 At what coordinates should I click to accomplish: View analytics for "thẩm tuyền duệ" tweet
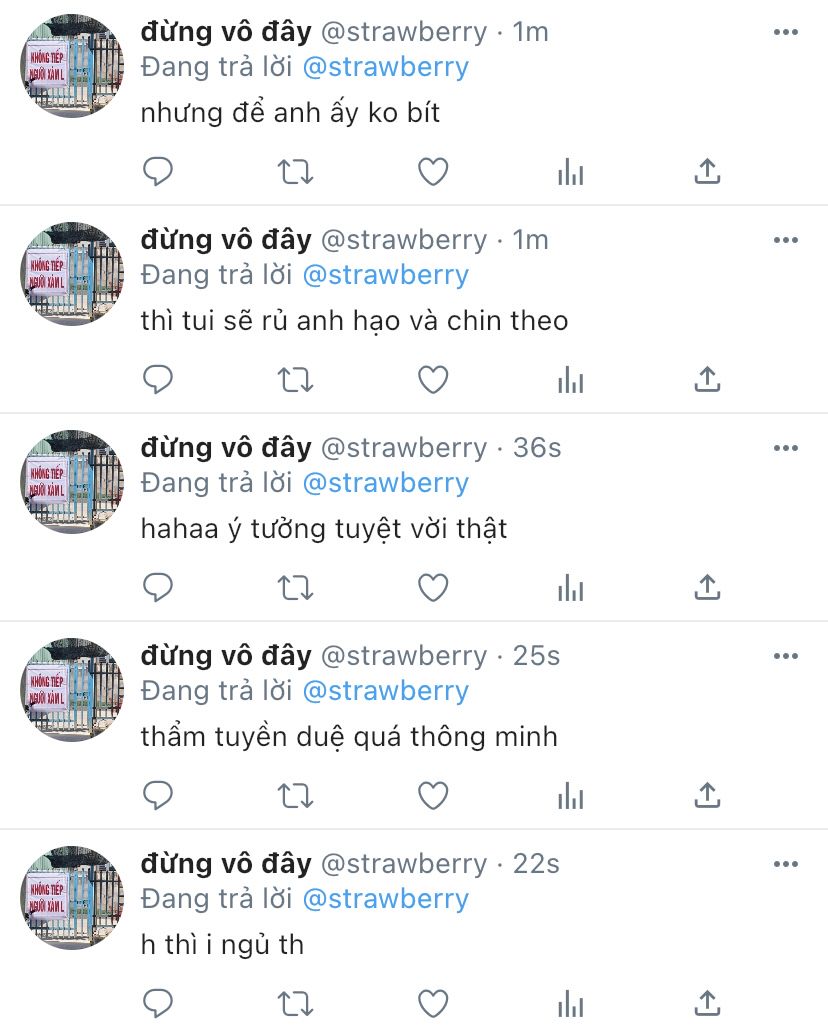pos(571,796)
